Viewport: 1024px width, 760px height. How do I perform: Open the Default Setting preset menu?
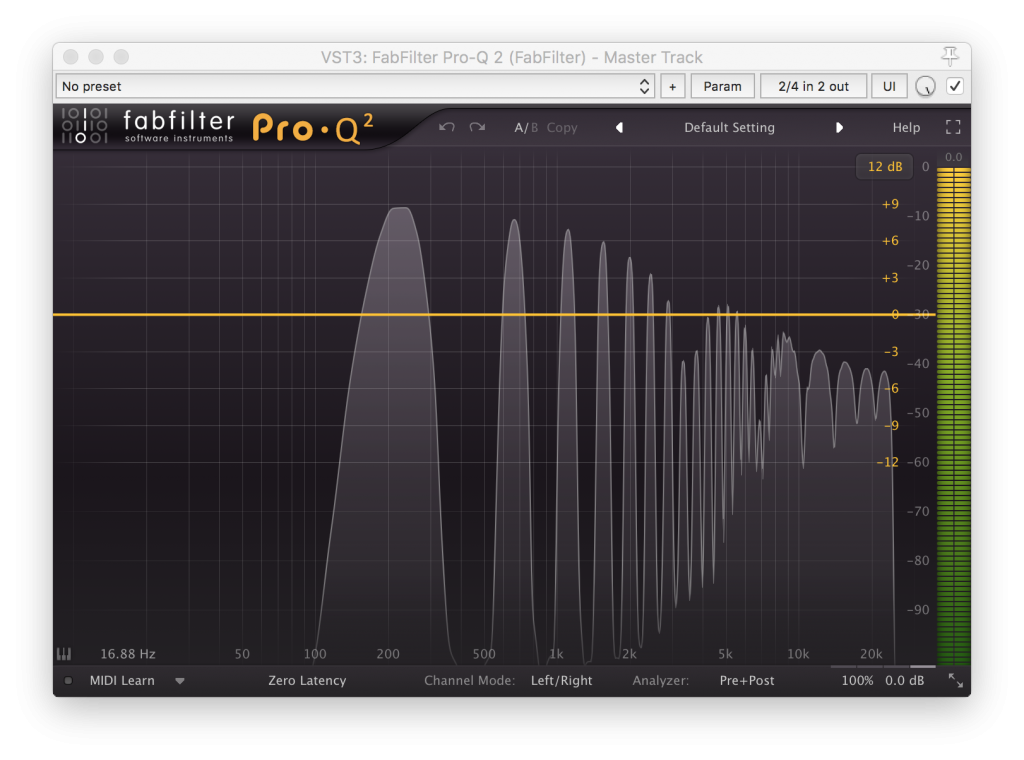click(x=729, y=127)
